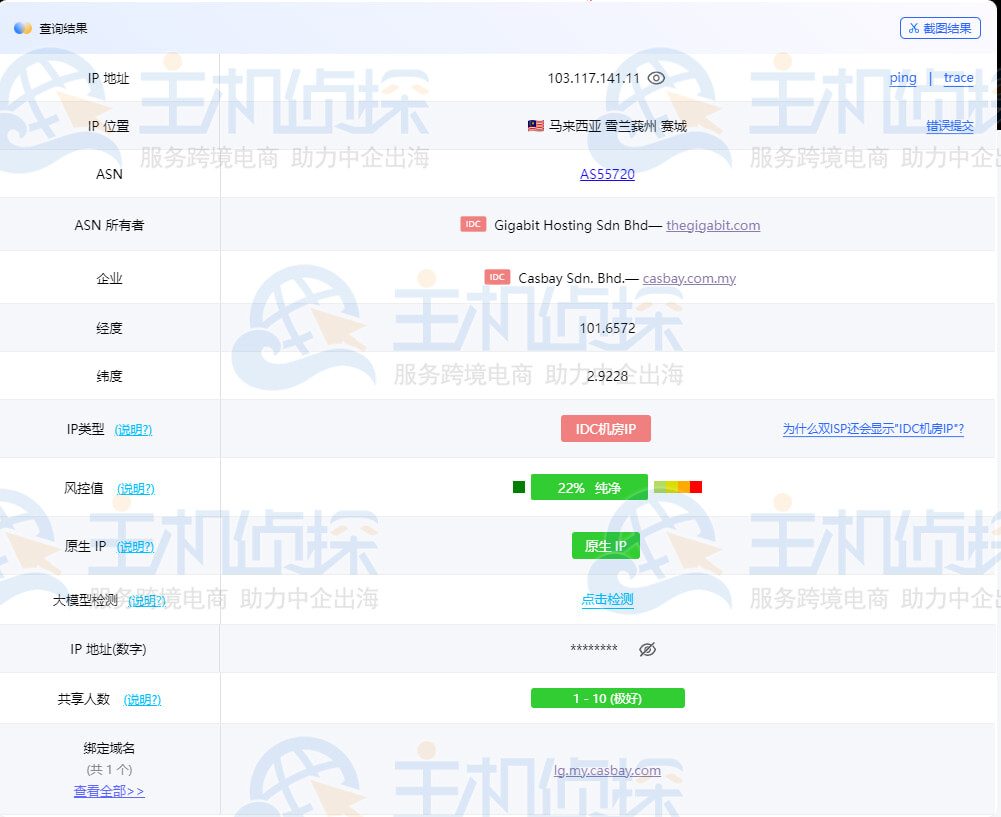Open the 说明? help link beside IP类型
Screen dimensions: 1001x817
coord(133,430)
